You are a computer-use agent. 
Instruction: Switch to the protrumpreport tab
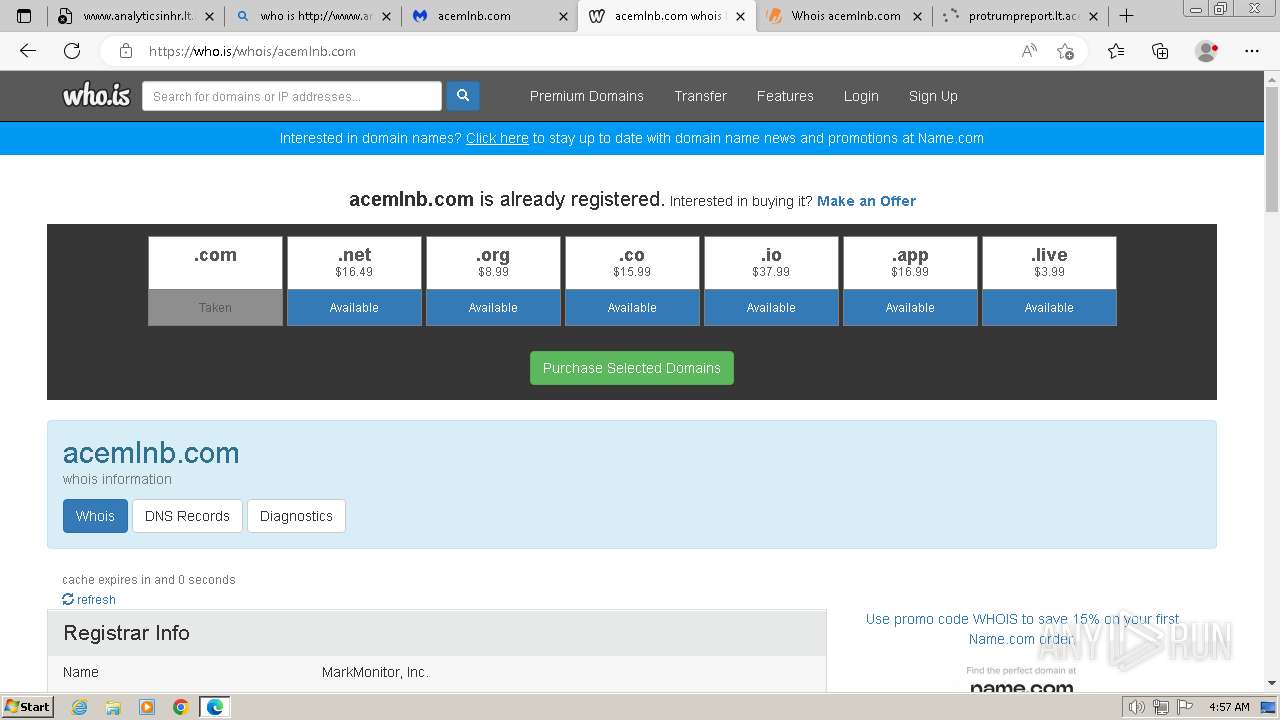(x=1020, y=16)
